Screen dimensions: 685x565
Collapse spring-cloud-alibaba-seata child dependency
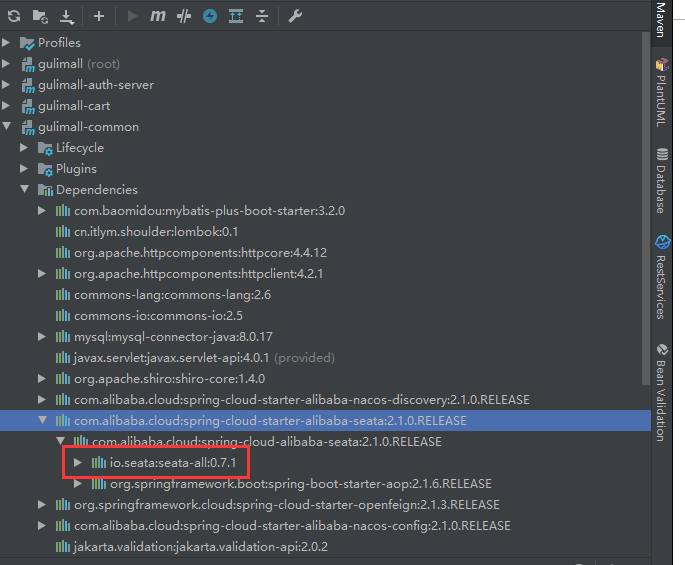(60, 441)
